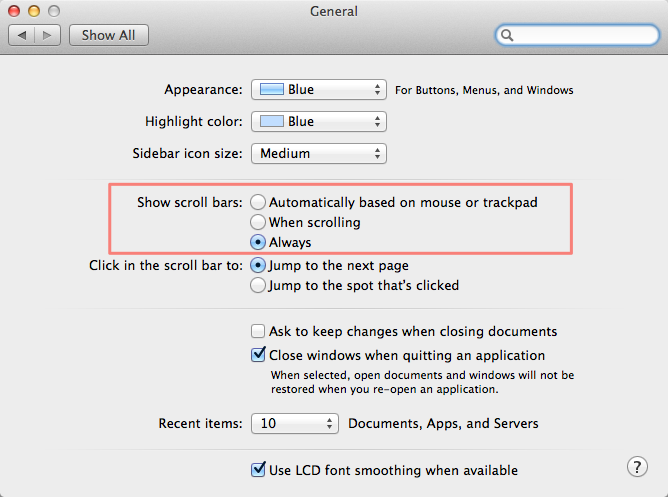Select Automatically based on mouse or trackpad
This screenshot has width=668, height=497.
coord(259,202)
